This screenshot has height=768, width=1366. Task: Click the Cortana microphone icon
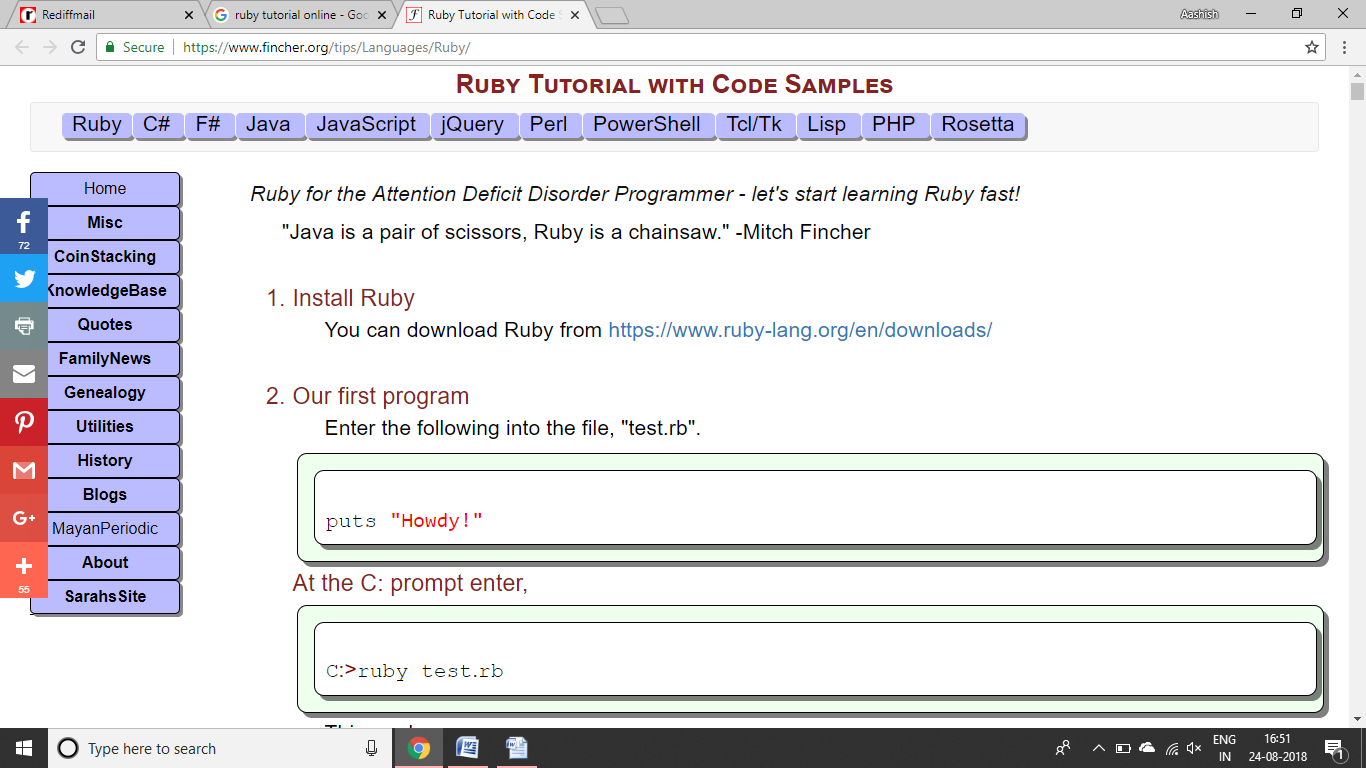[x=372, y=748]
